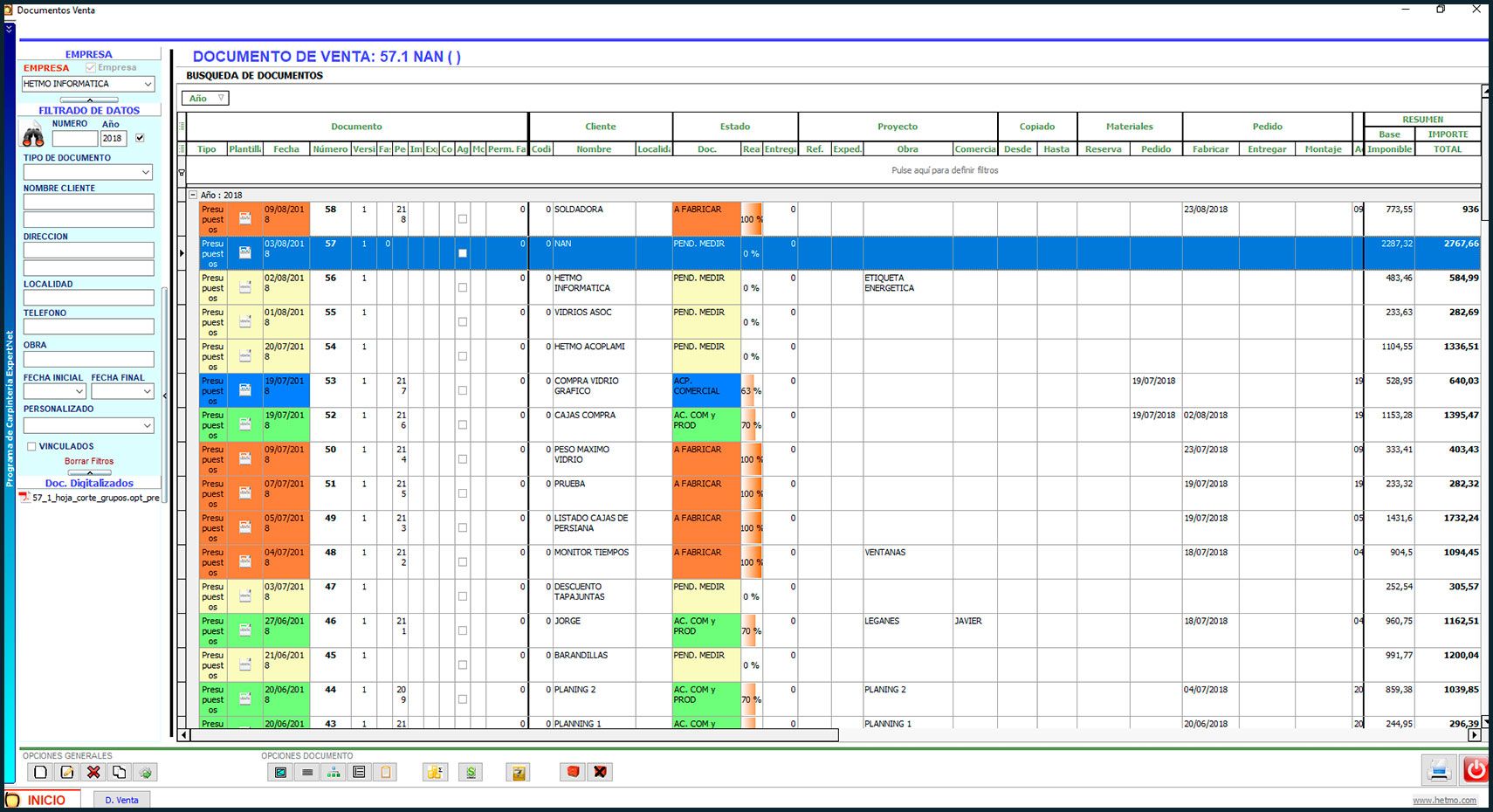Collapse the Año : 2018 group
The image size is (1493, 812).
pyautogui.click(x=193, y=195)
